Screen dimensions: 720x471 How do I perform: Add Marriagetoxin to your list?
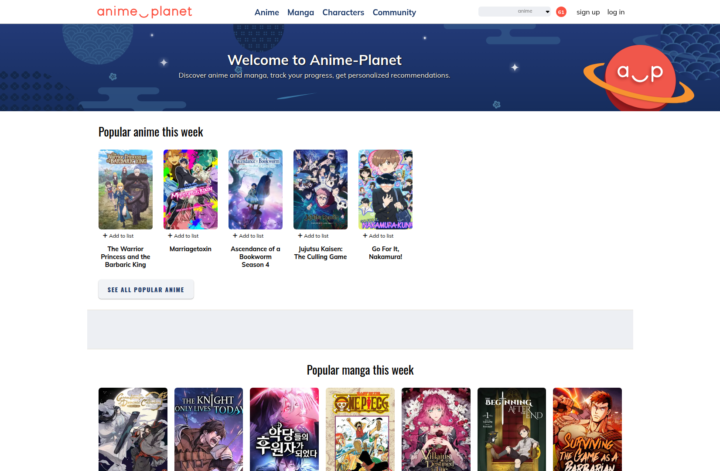point(183,236)
